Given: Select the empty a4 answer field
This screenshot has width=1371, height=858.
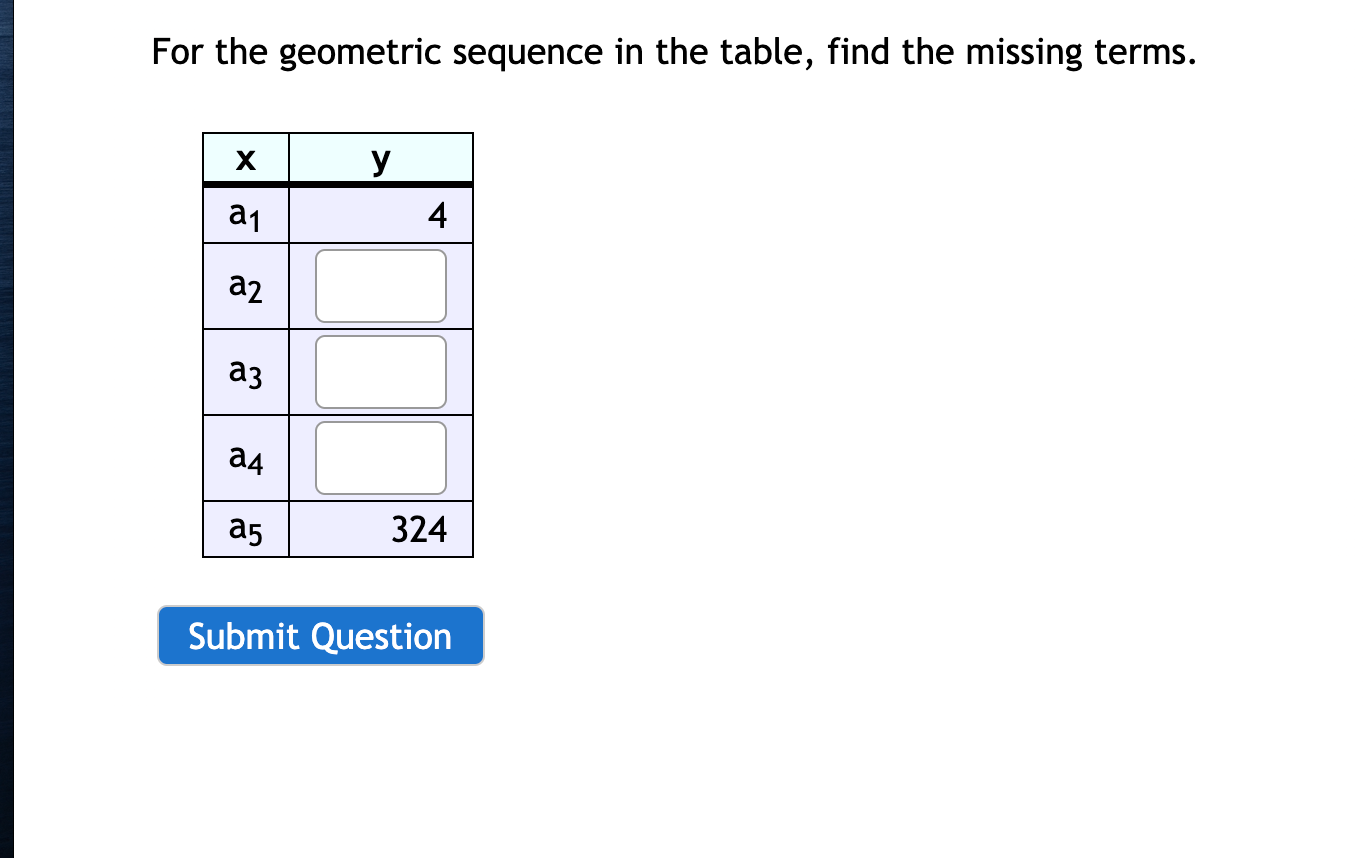Looking at the screenshot, I should point(381,458).
